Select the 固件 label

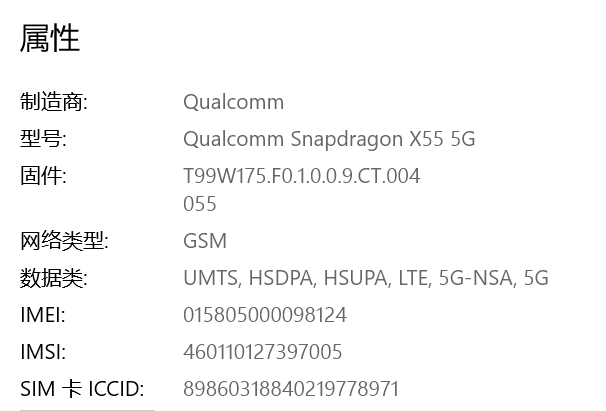coord(43,176)
